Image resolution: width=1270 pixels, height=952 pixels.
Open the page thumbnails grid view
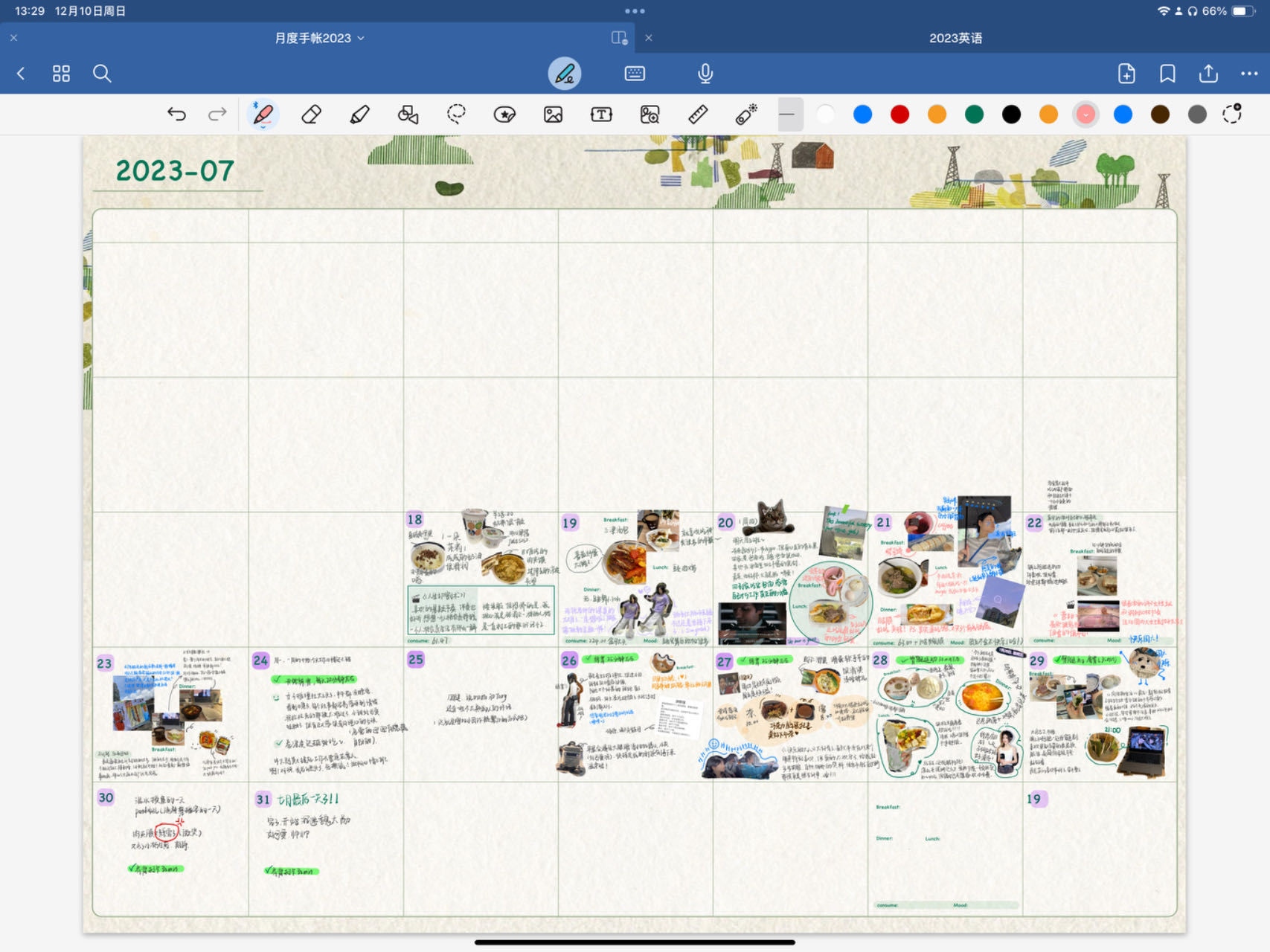(x=61, y=74)
